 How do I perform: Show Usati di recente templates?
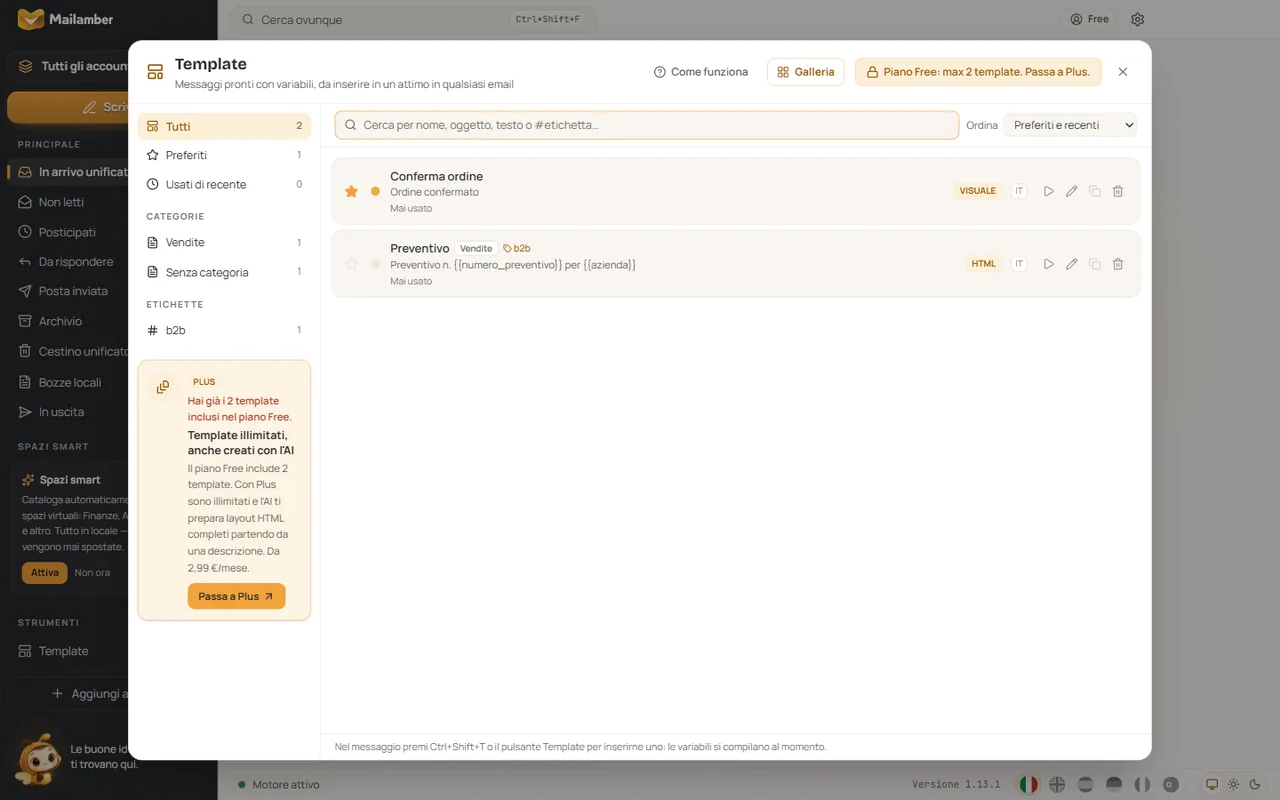(224, 184)
